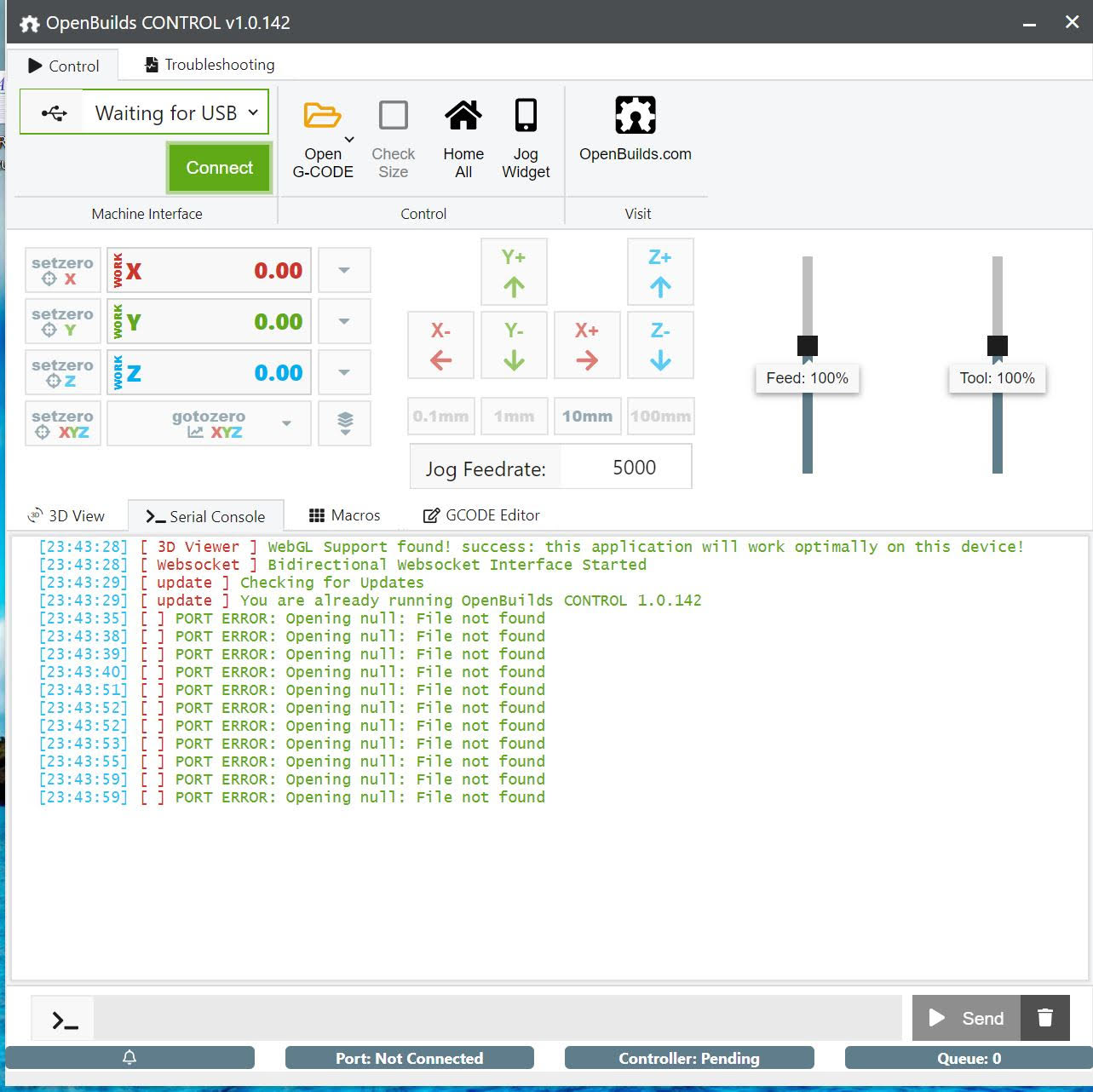Screen dimensions: 1093x1092
Task: Expand the X axis dropdown arrow
Action: pos(344,270)
